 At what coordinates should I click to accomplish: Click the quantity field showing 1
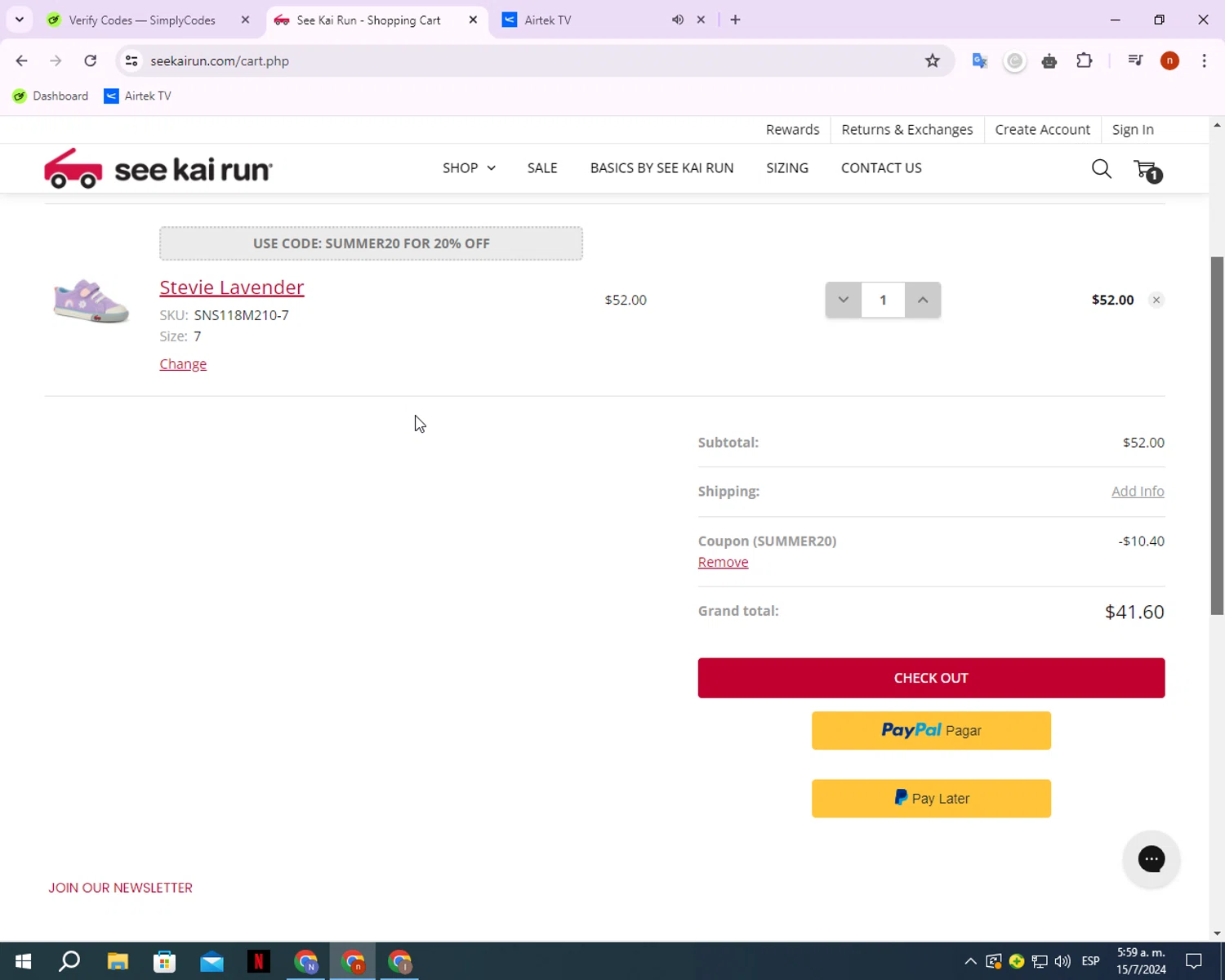883,300
